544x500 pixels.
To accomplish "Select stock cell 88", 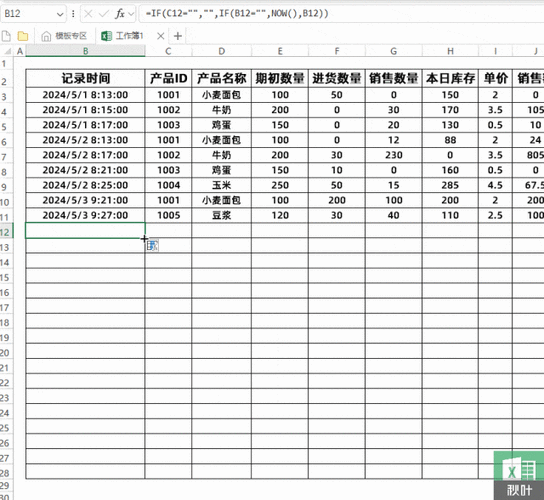I will pos(450,140).
